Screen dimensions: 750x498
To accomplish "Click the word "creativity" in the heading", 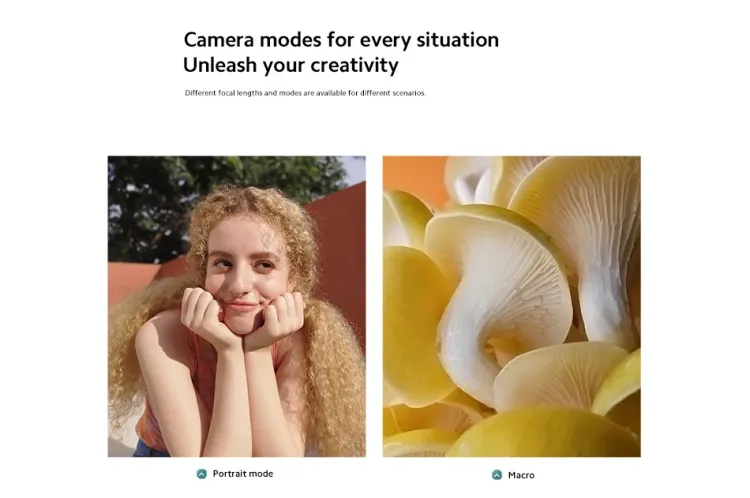I will point(354,66).
